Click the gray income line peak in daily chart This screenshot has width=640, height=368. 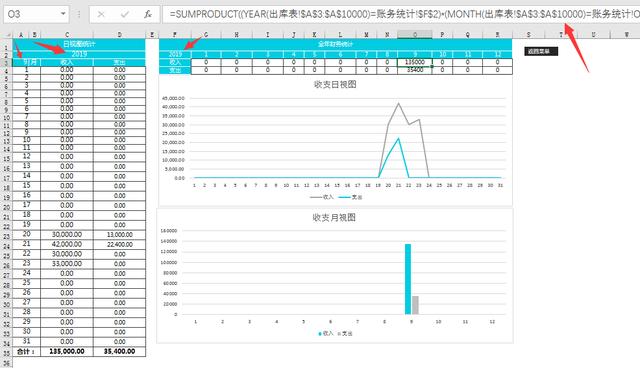(398, 104)
